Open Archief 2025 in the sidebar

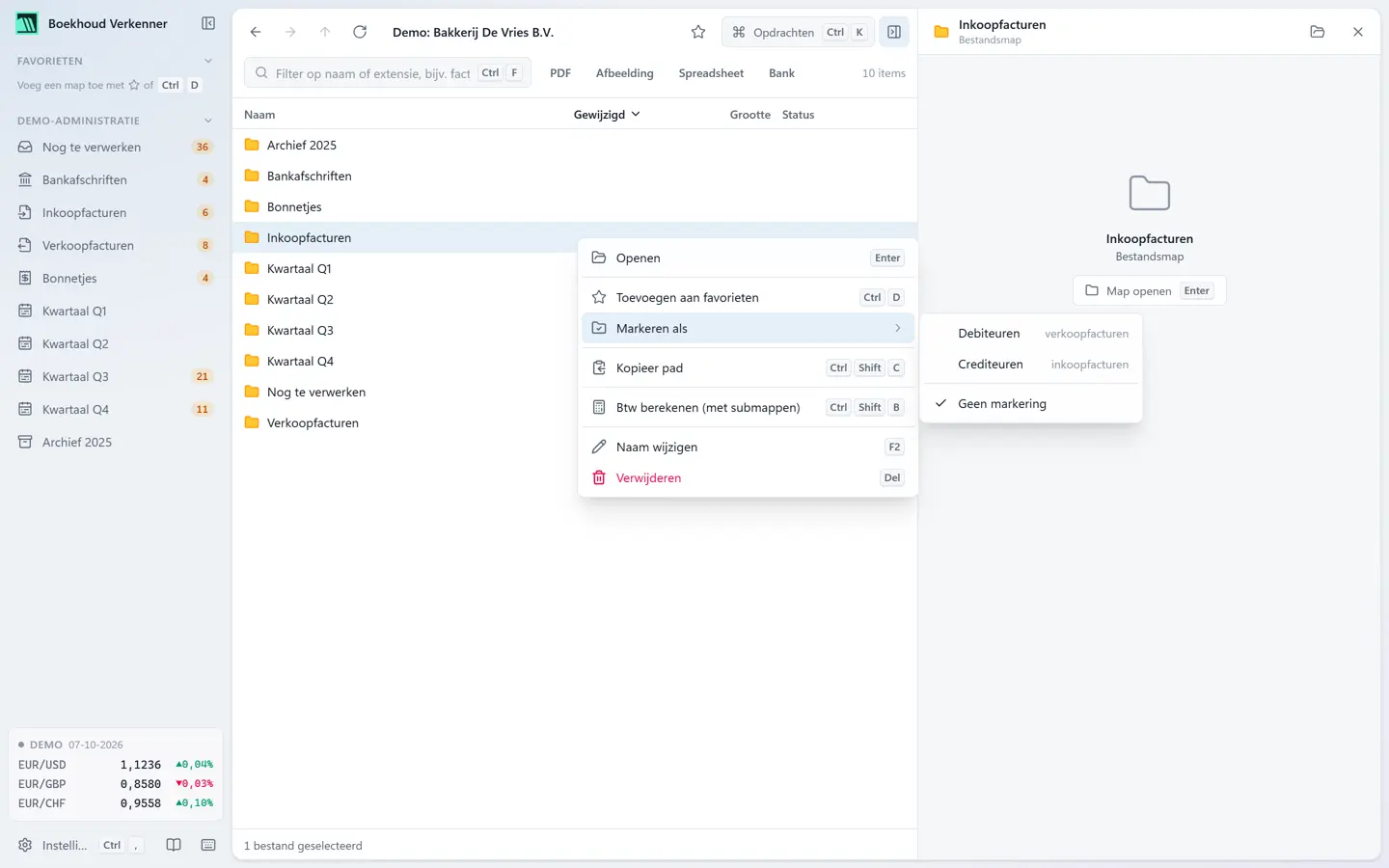point(115,442)
